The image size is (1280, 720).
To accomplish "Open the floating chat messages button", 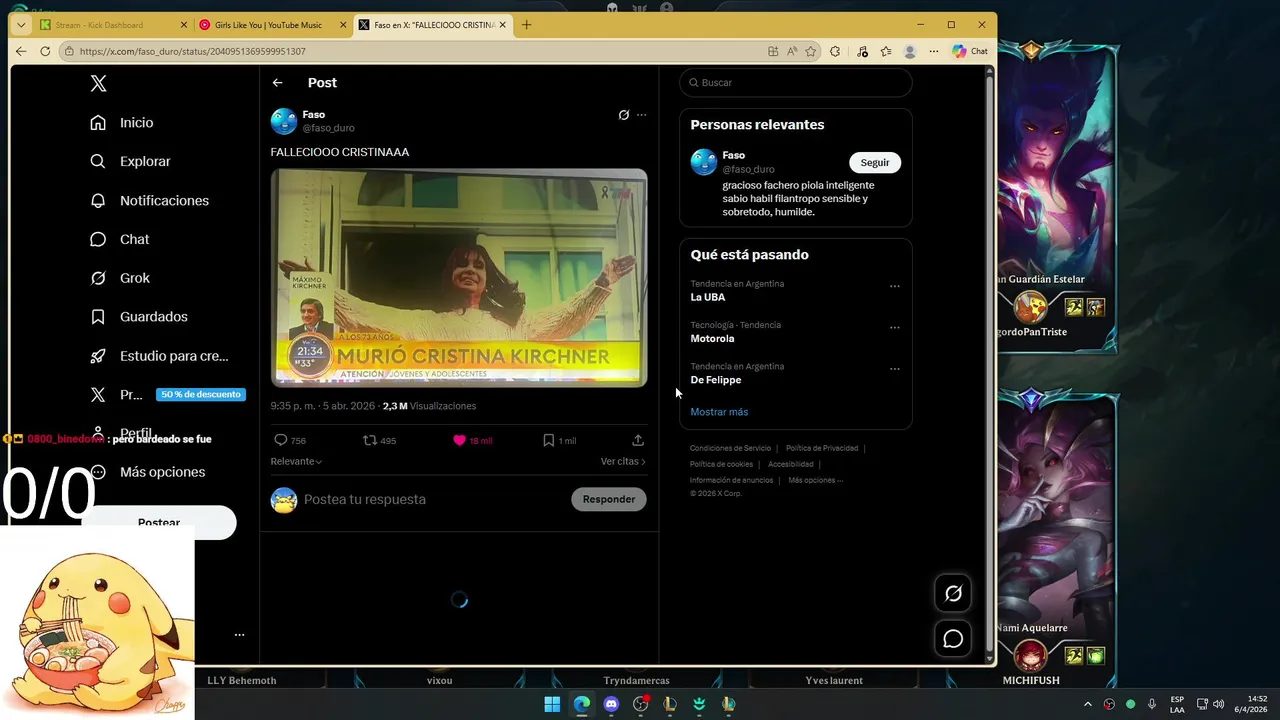I will 953,638.
